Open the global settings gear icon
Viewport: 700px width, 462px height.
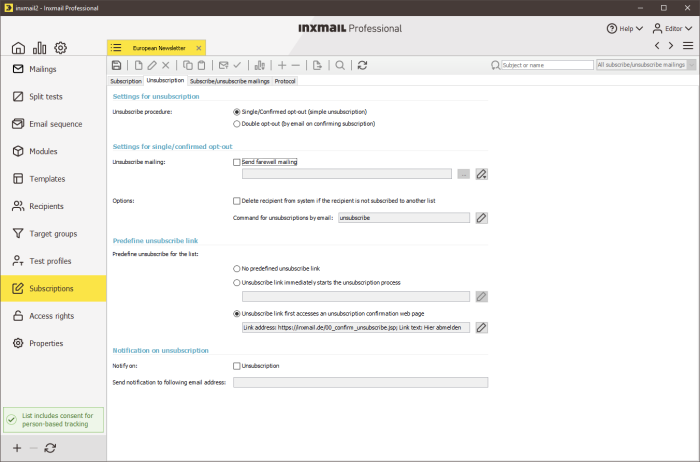(x=60, y=47)
